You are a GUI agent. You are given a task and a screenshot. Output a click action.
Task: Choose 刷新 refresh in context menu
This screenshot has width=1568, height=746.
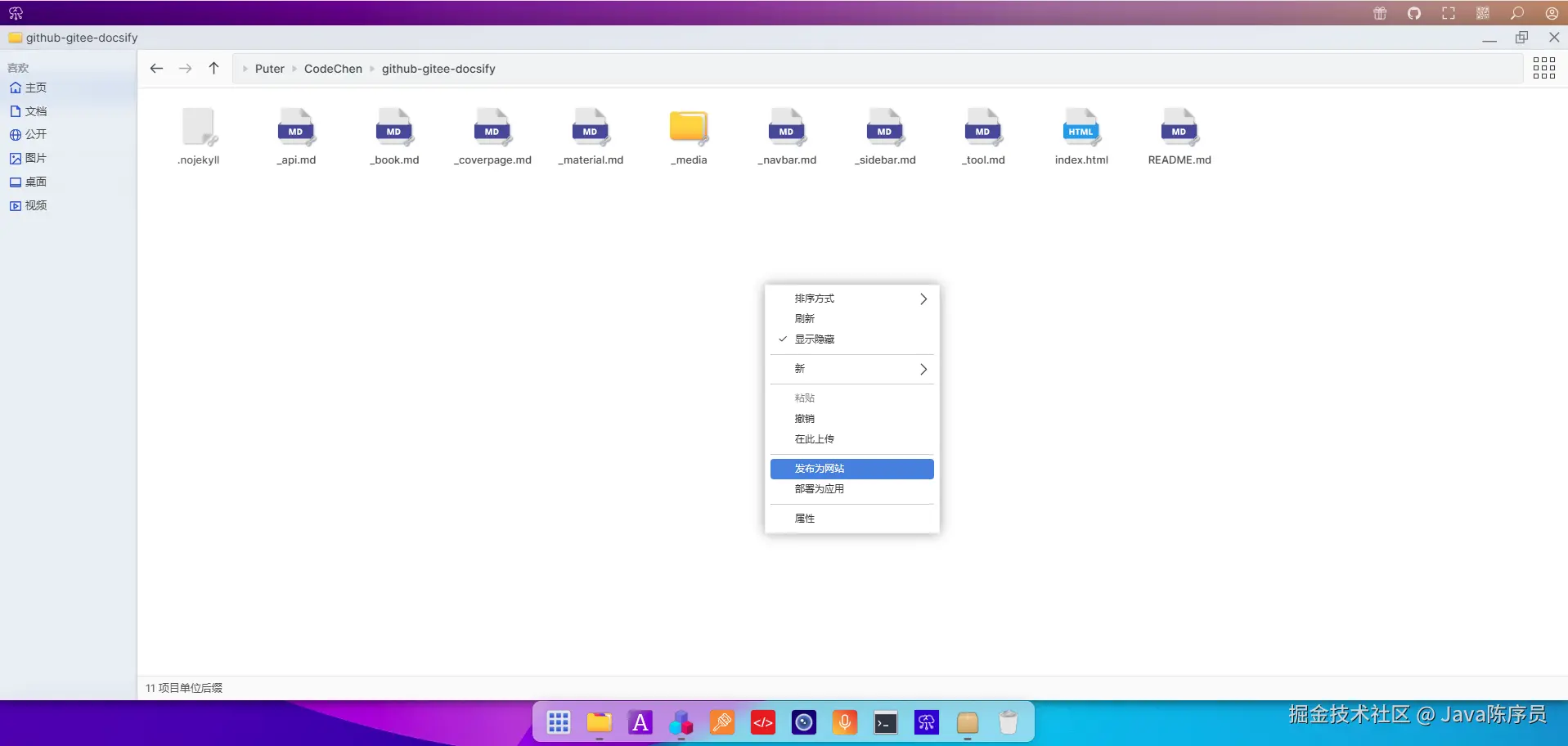[851, 319]
